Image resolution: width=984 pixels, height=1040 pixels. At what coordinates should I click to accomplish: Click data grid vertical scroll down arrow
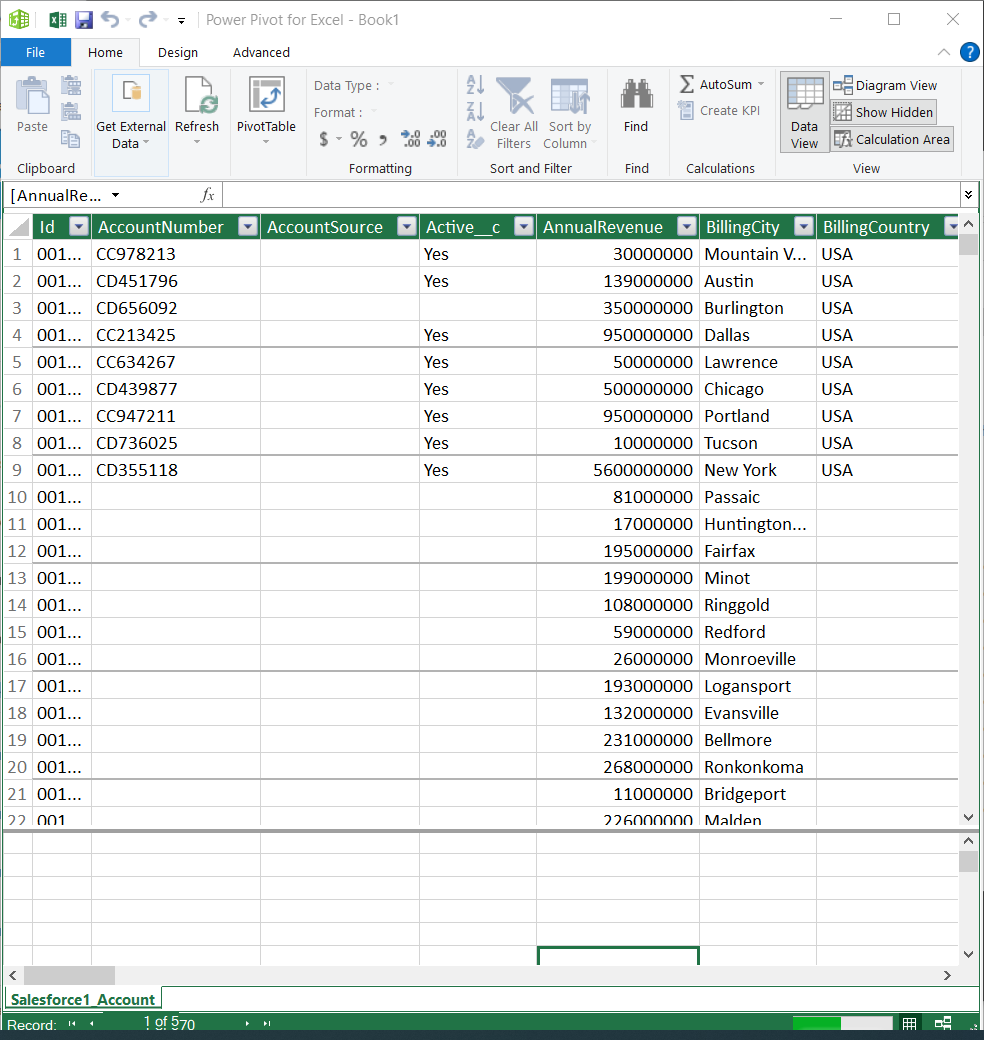(968, 817)
